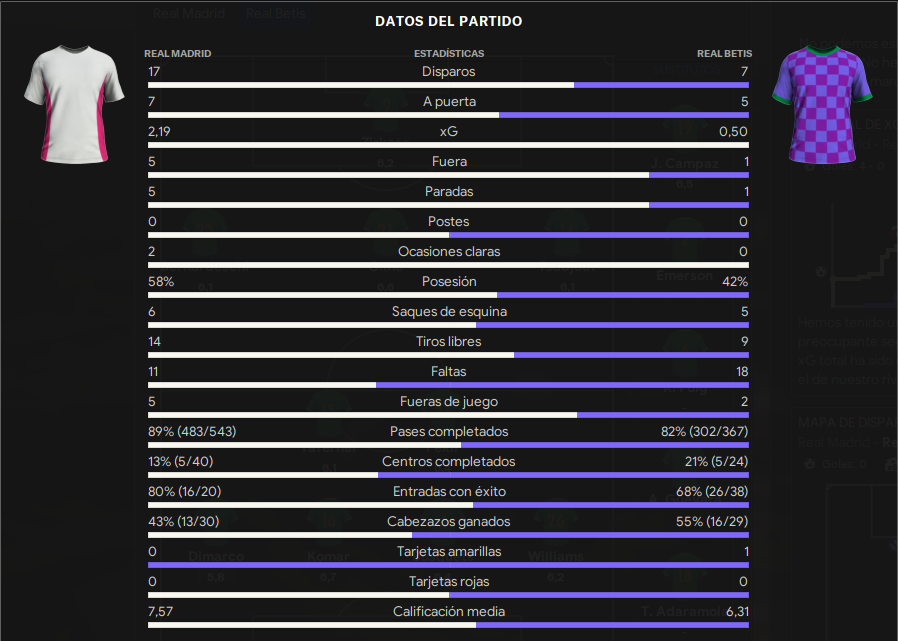Select the Entradas con éxito label

(x=448, y=491)
